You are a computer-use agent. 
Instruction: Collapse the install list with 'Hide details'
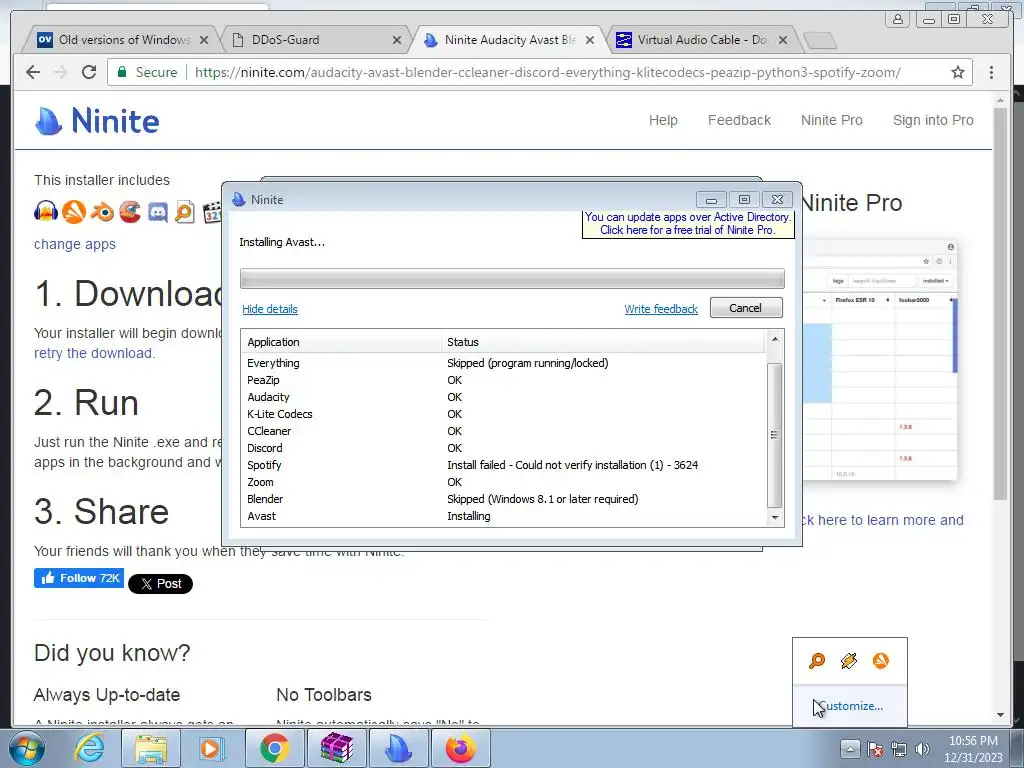(270, 309)
